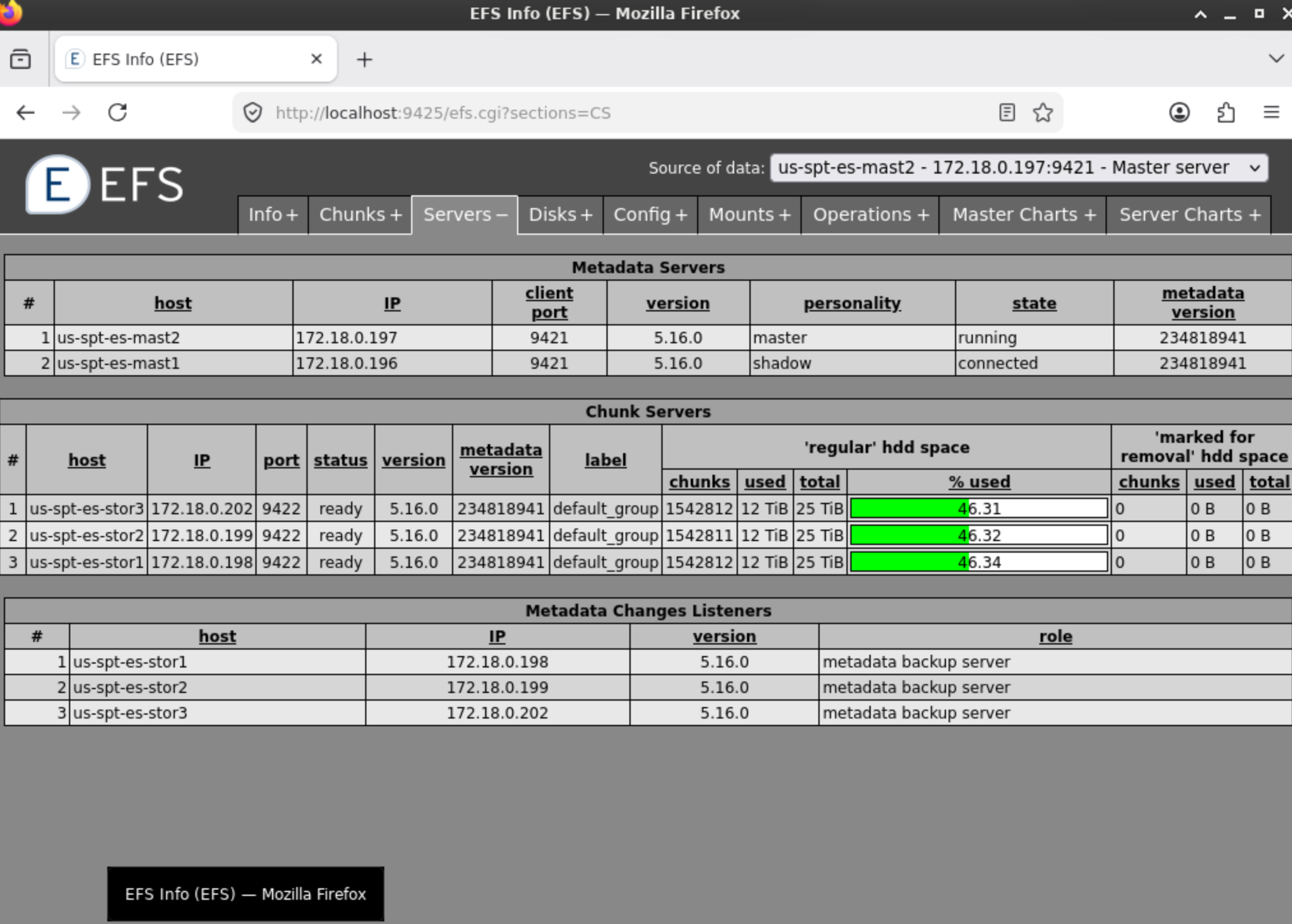Sort Metadata Servers by client port
Viewport: 1292px width, 924px height.
point(549,302)
